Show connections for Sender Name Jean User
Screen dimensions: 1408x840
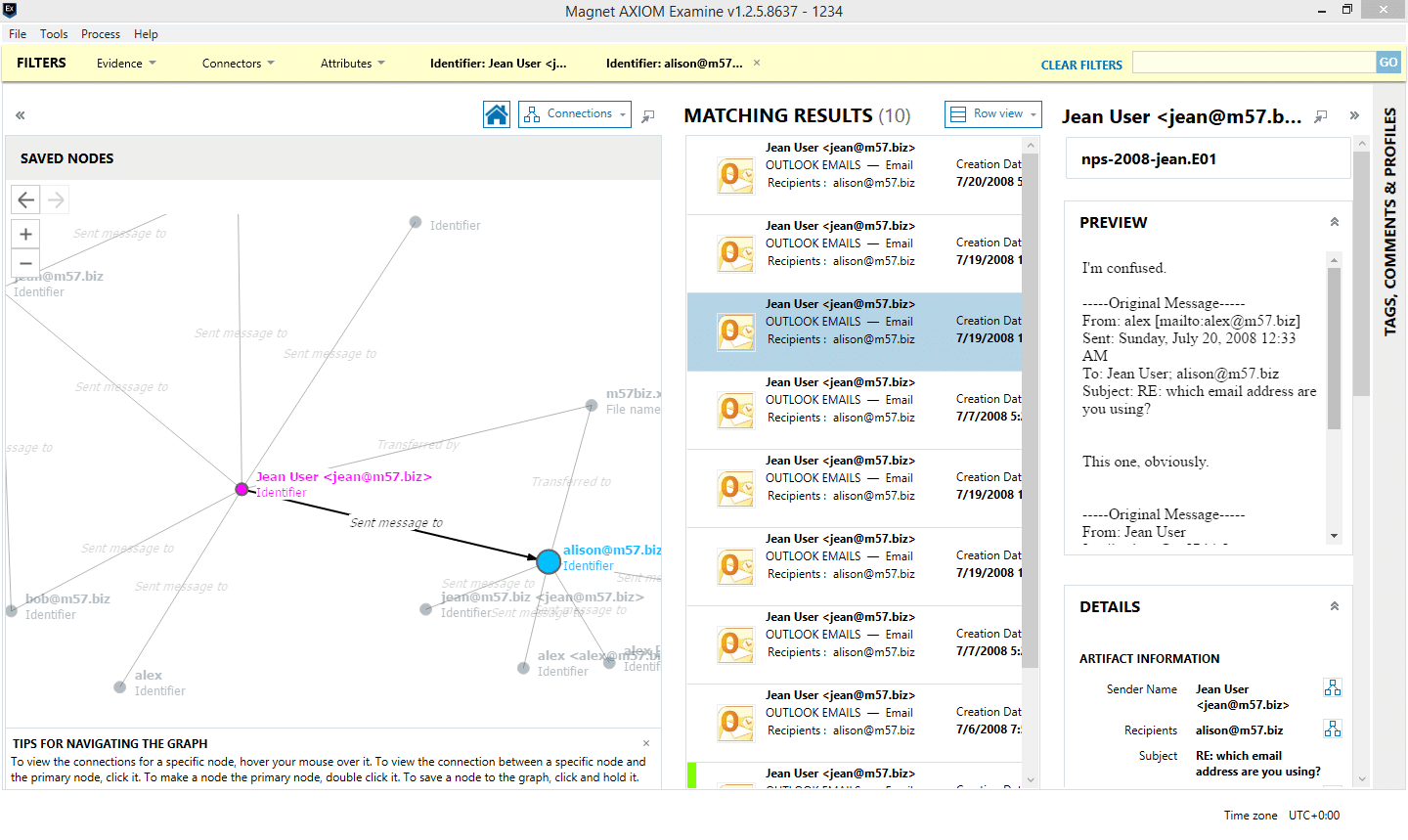point(1333,688)
